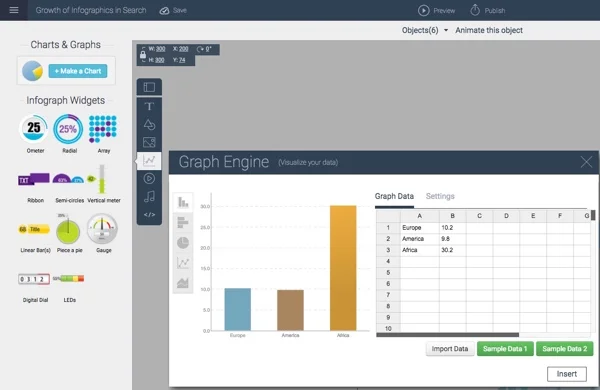Image resolution: width=600 pixels, height=390 pixels.
Task: Click the Save cloud icon
Action: (164, 10)
